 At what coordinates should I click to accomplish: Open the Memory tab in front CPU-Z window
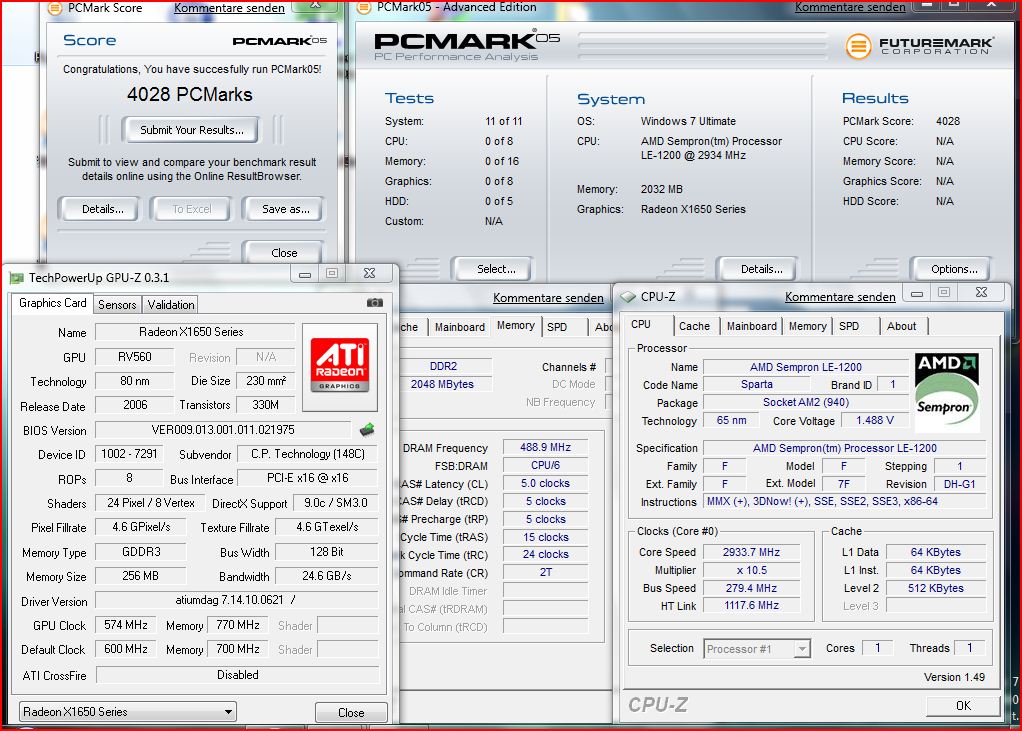(x=808, y=326)
